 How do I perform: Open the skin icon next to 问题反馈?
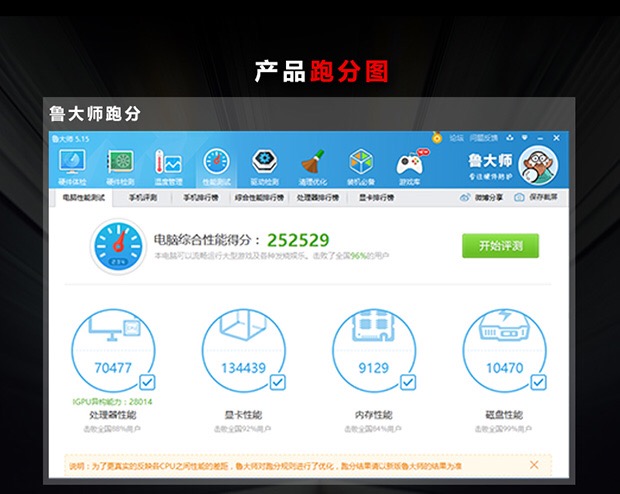(x=510, y=138)
